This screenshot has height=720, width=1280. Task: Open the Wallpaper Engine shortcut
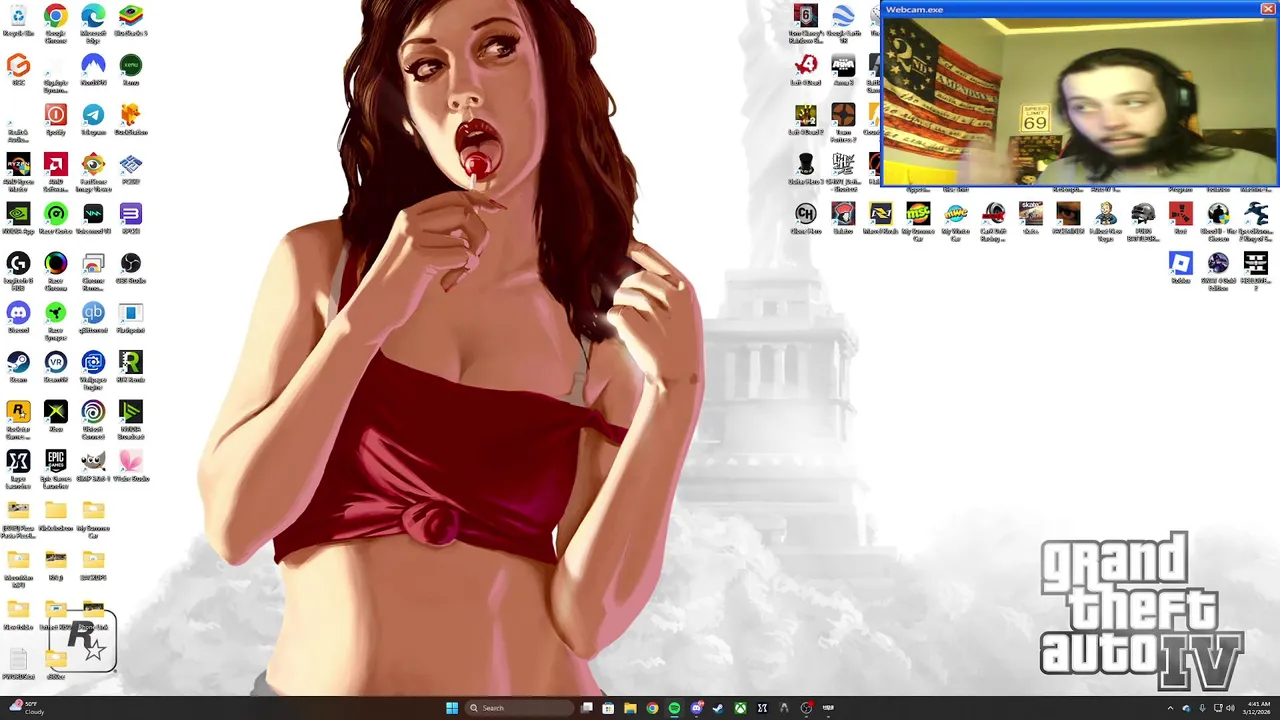point(93,368)
